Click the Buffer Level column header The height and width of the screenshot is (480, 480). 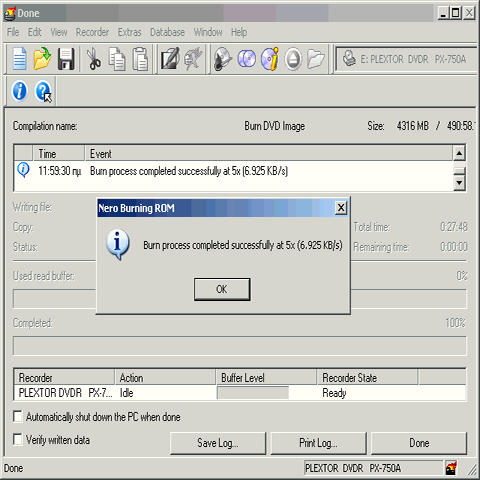266,378
